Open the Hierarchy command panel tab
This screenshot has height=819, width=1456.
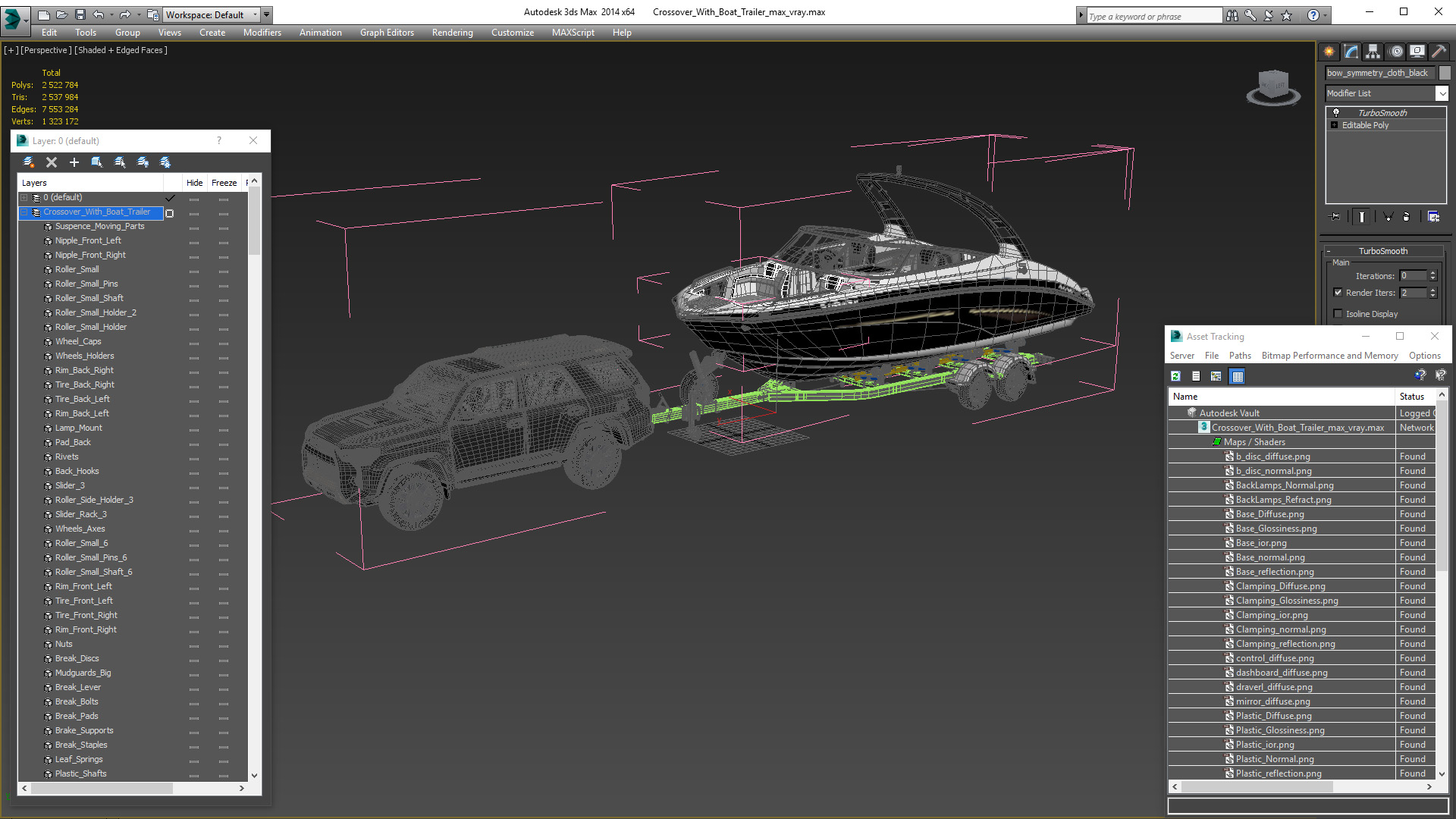click(1373, 52)
